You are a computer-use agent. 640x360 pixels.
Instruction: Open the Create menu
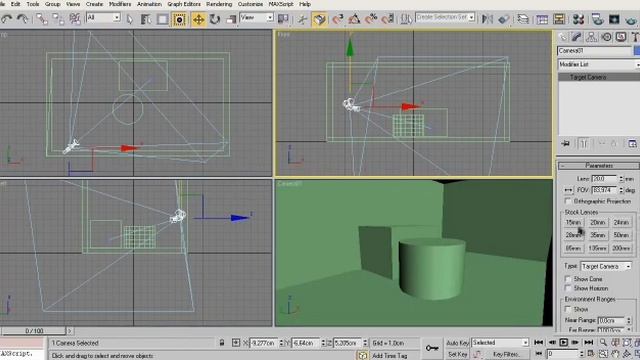pos(94,4)
